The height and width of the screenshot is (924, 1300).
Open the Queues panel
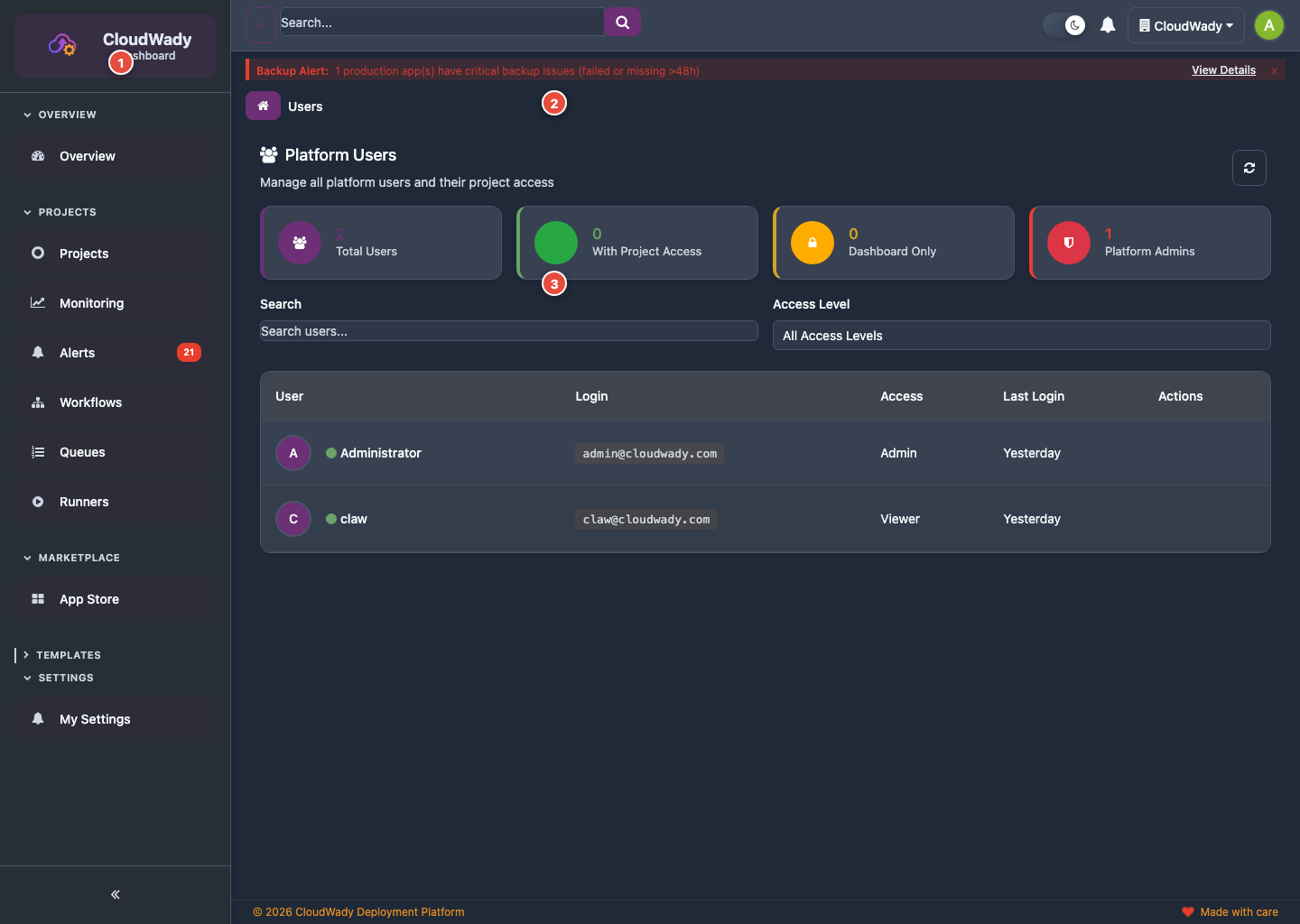(x=81, y=452)
